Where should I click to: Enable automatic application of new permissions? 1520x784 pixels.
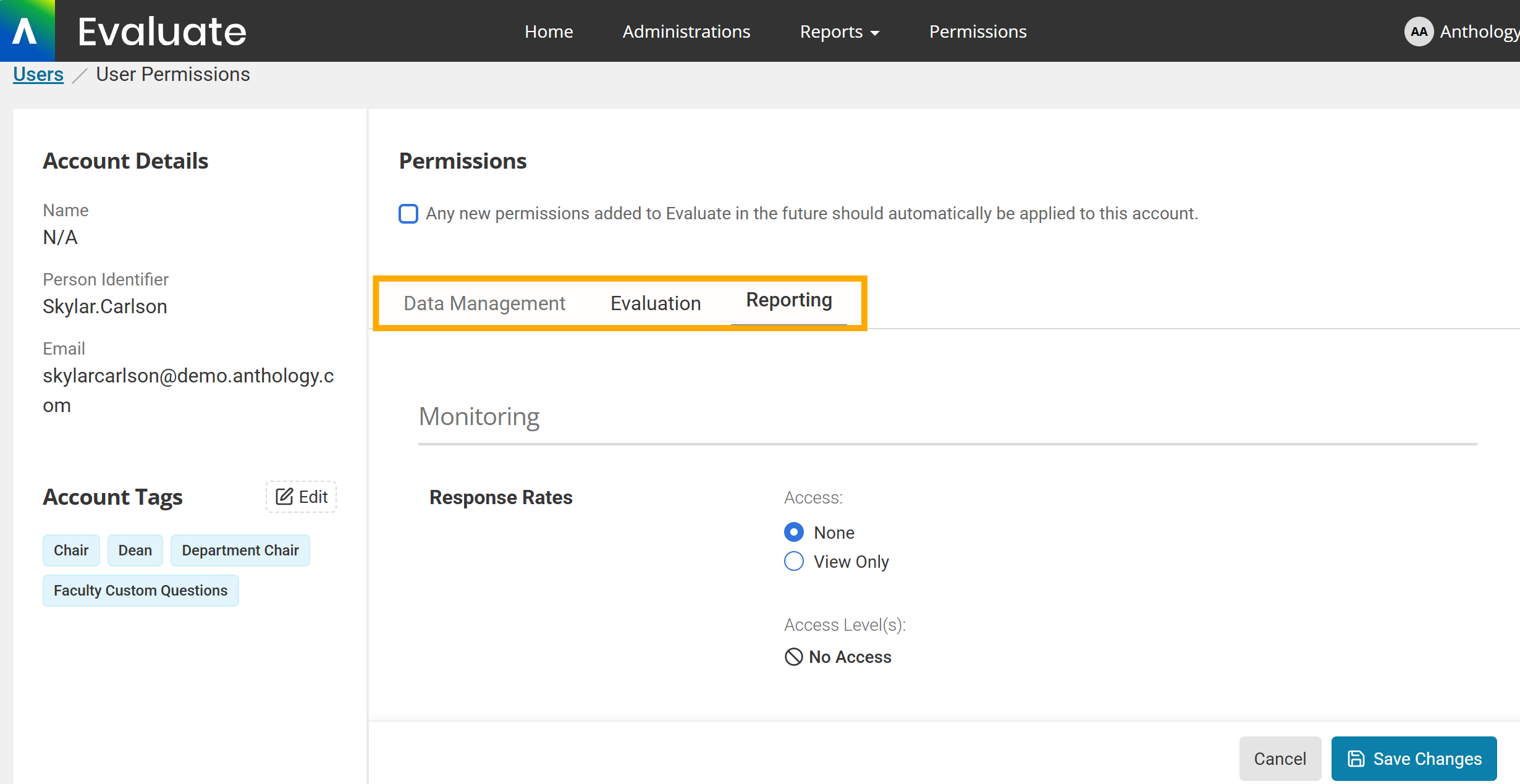[x=408, y=213]
